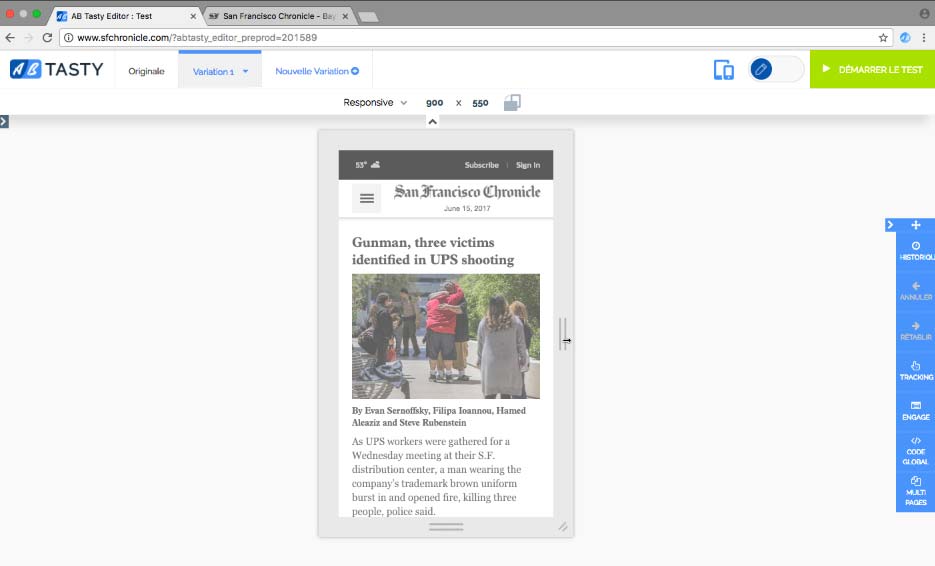935x566 pixels.
Task: Click the AB Tasty extension icon
Action: [905, 38]
